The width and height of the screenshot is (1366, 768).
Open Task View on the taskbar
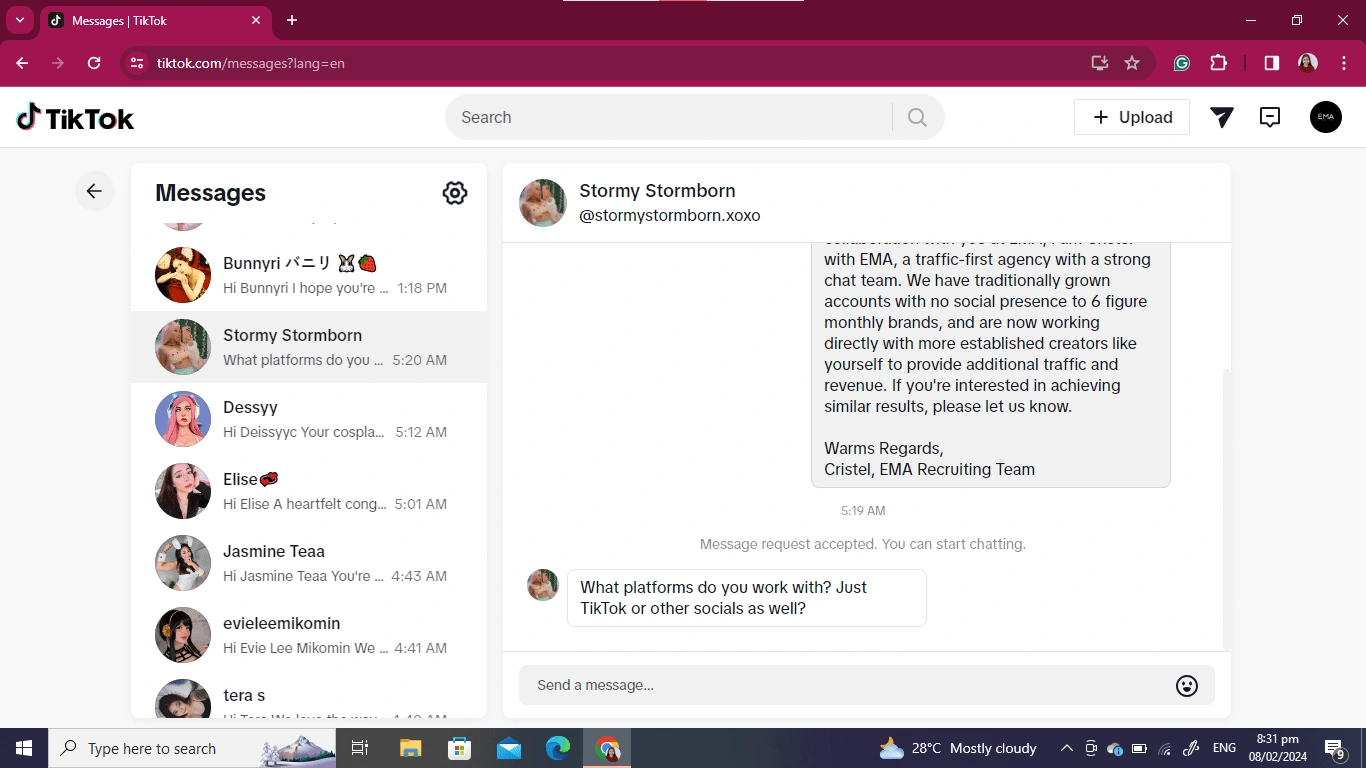click(361, 748)
